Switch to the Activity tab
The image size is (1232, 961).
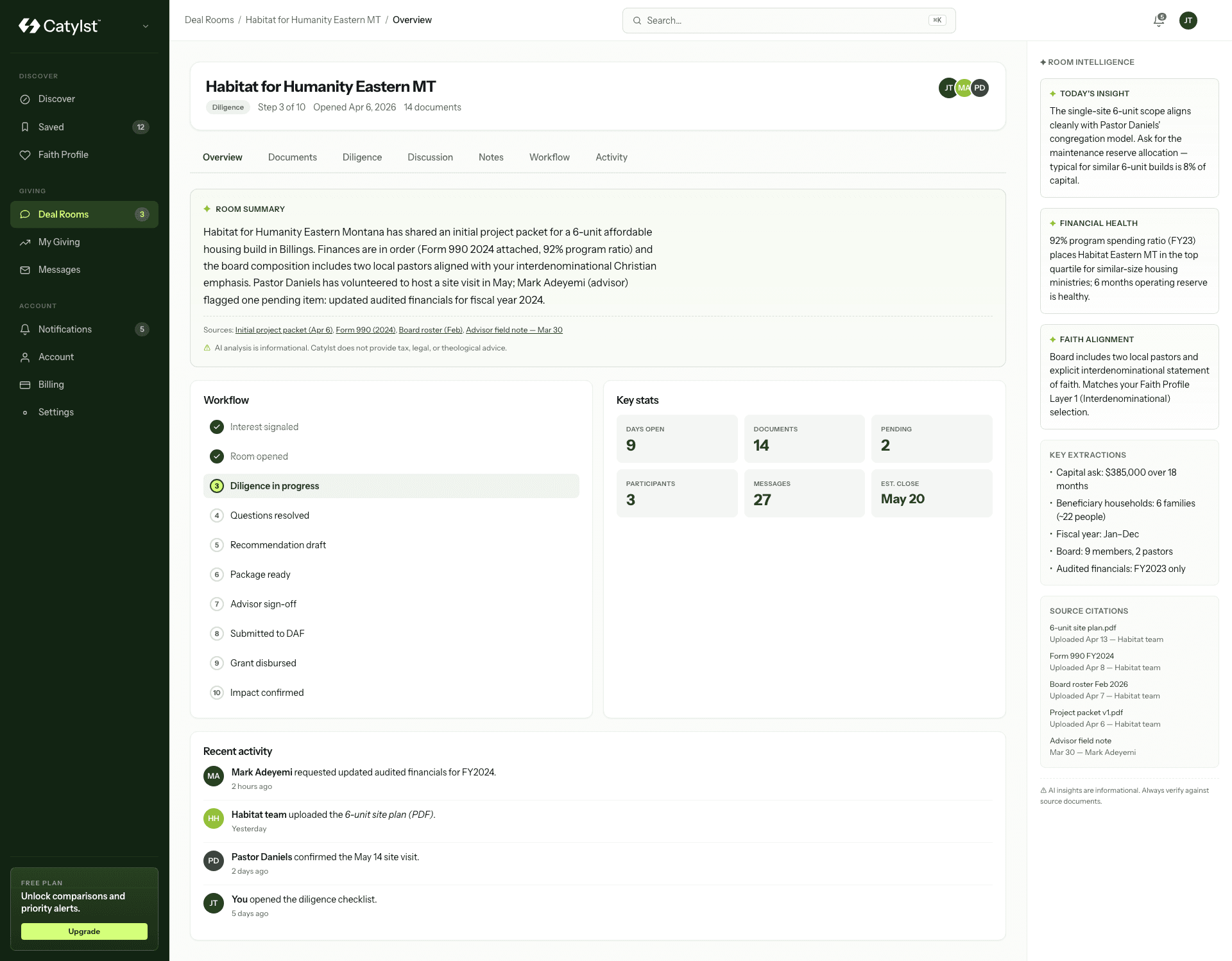612,157
